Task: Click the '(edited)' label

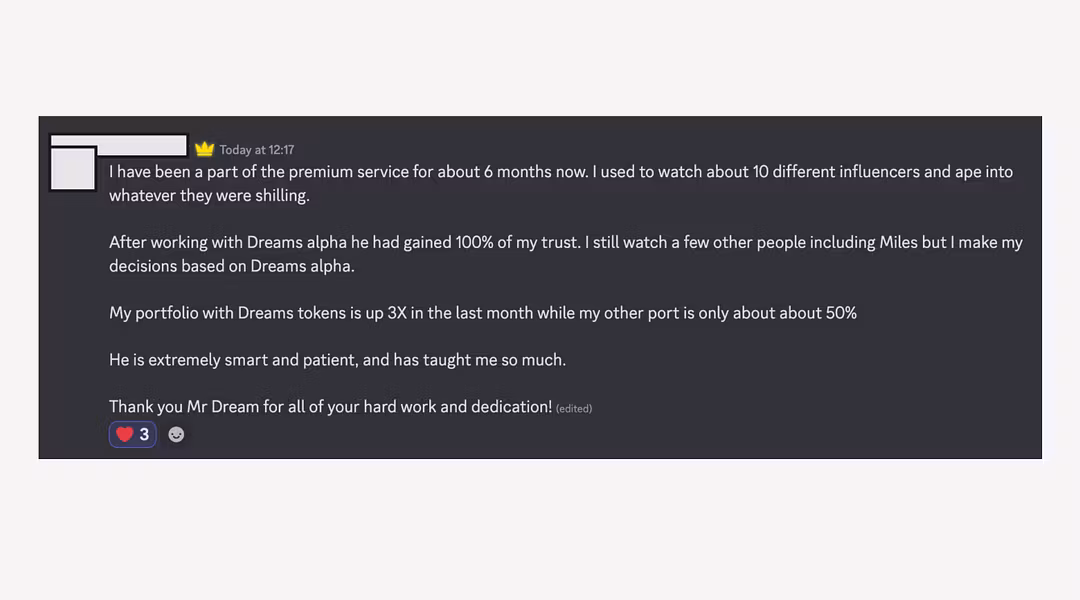Action: click(574, 408)
